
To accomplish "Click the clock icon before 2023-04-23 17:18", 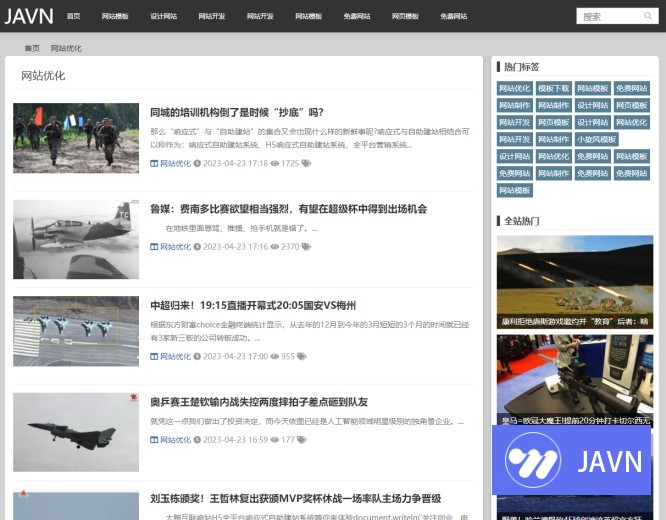I will [197, 163].
